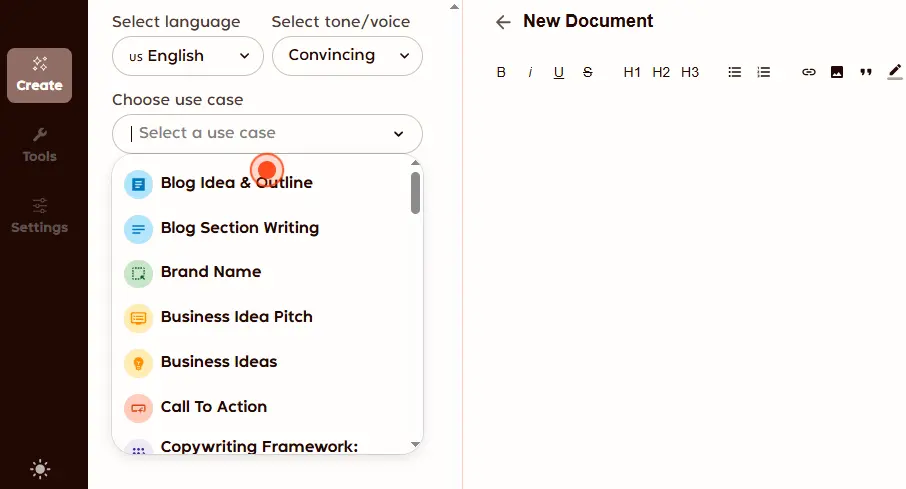Viewport: 906px width, 489px height.
Task: Collapse the use case dropdown chevron
Action: tap(399, 134)
